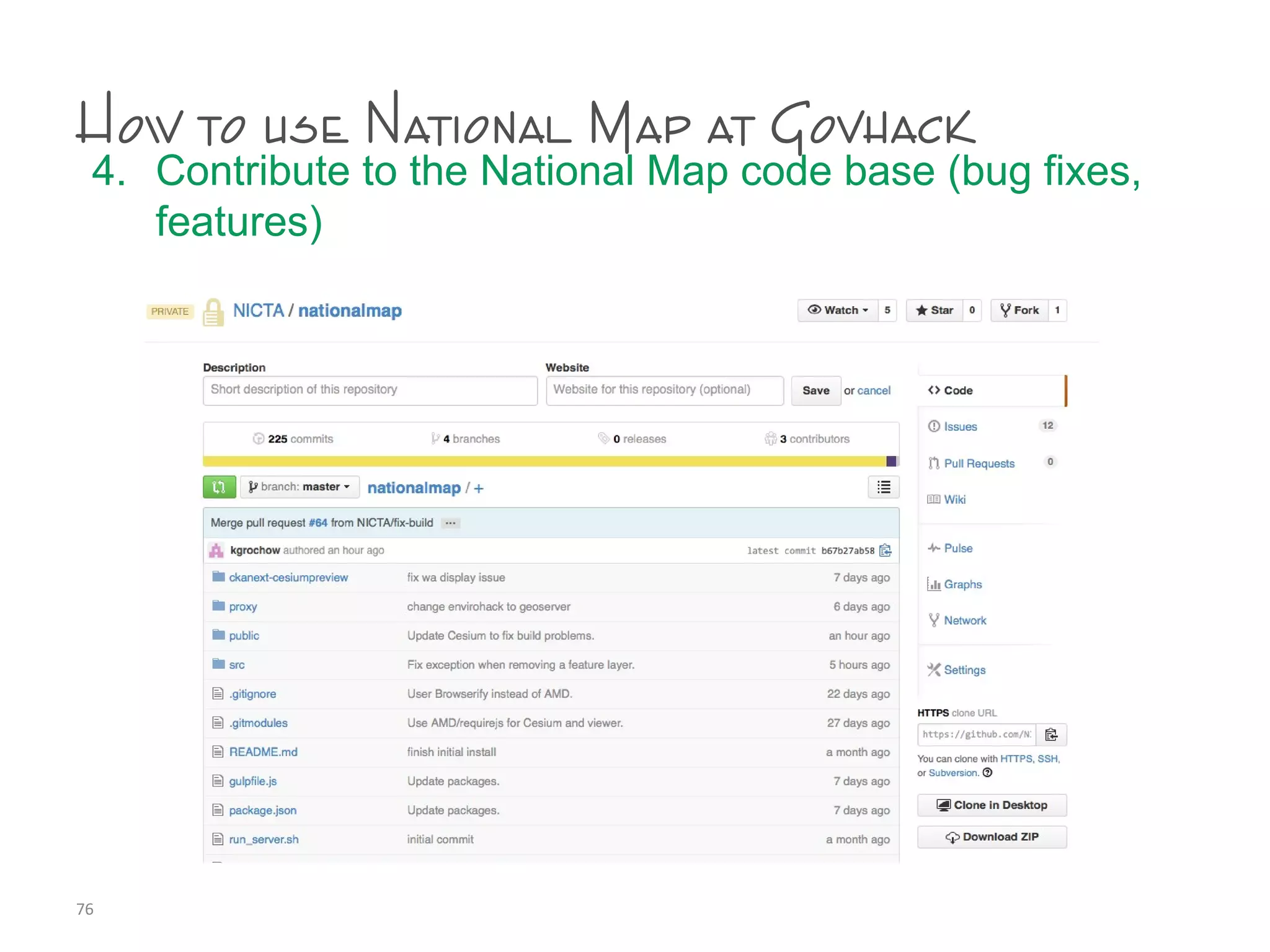
Task: Star the nationalmap repository
Action: [x=935, y=311]
